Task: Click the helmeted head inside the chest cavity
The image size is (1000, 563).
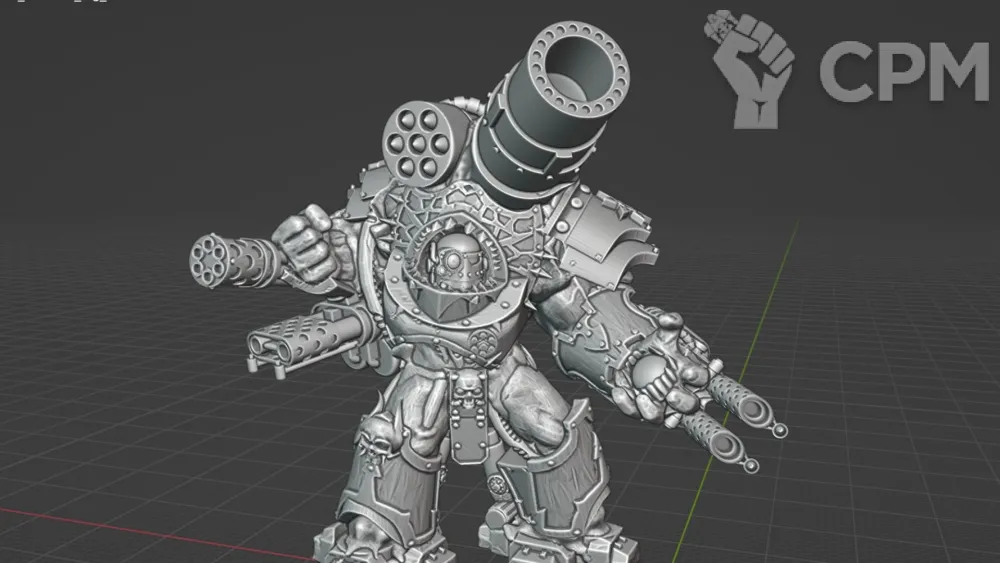Action: 453,264
